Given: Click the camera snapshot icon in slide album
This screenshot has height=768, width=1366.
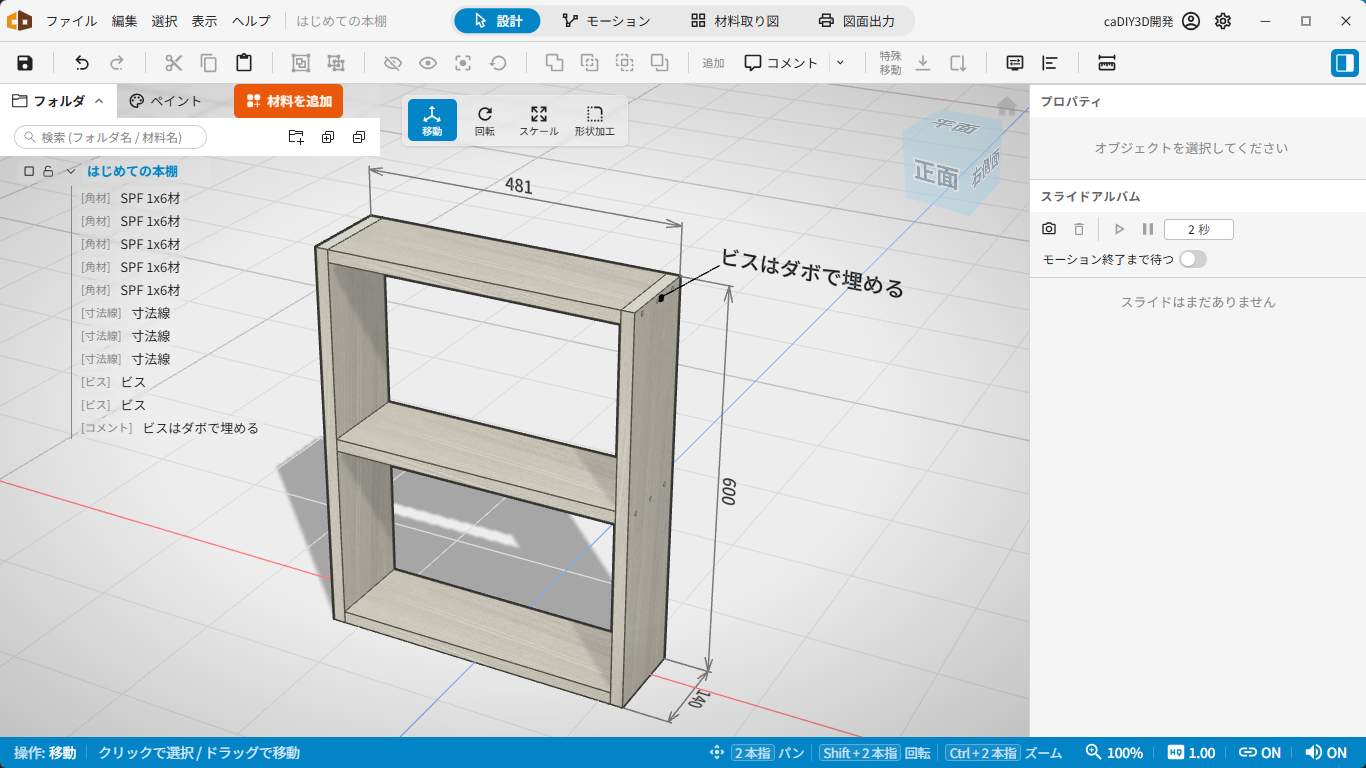Looking at the screenshot, I should click(1049, 229).
